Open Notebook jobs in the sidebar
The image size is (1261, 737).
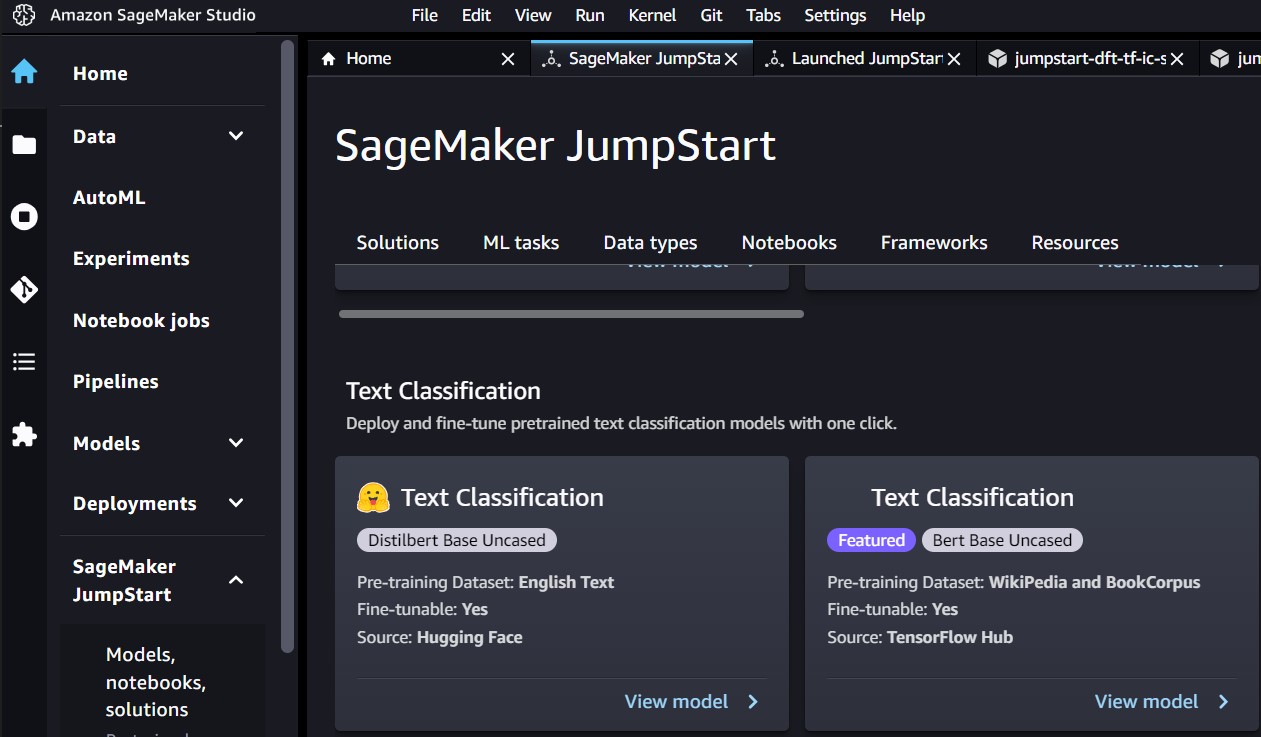click(x=141, y=321)
